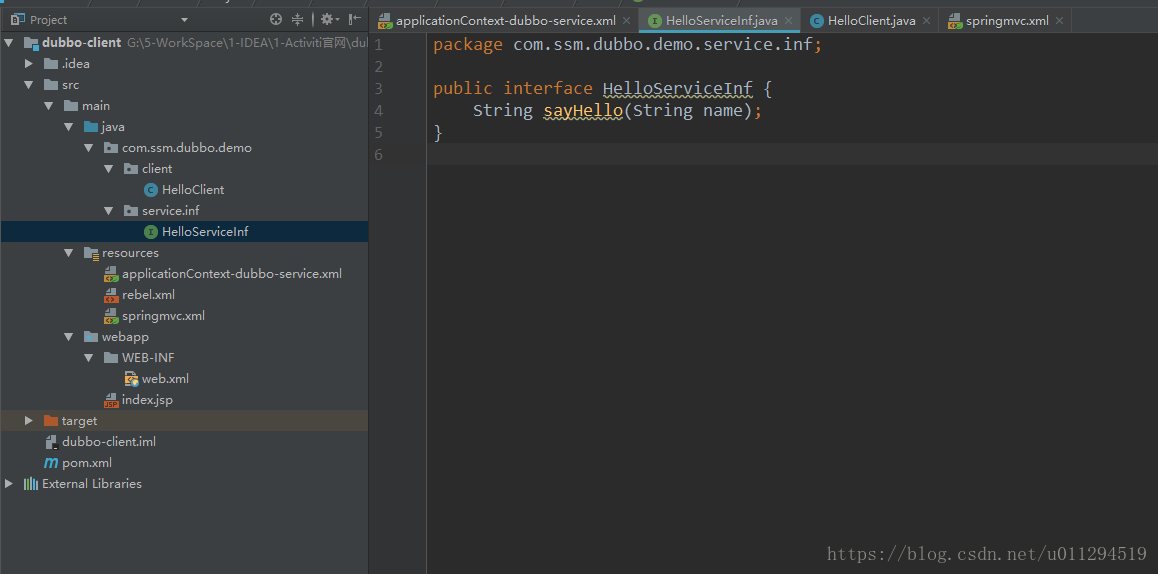Click the Project panel title icon
The image size is (1158, 574).
[x=18, y=19]
